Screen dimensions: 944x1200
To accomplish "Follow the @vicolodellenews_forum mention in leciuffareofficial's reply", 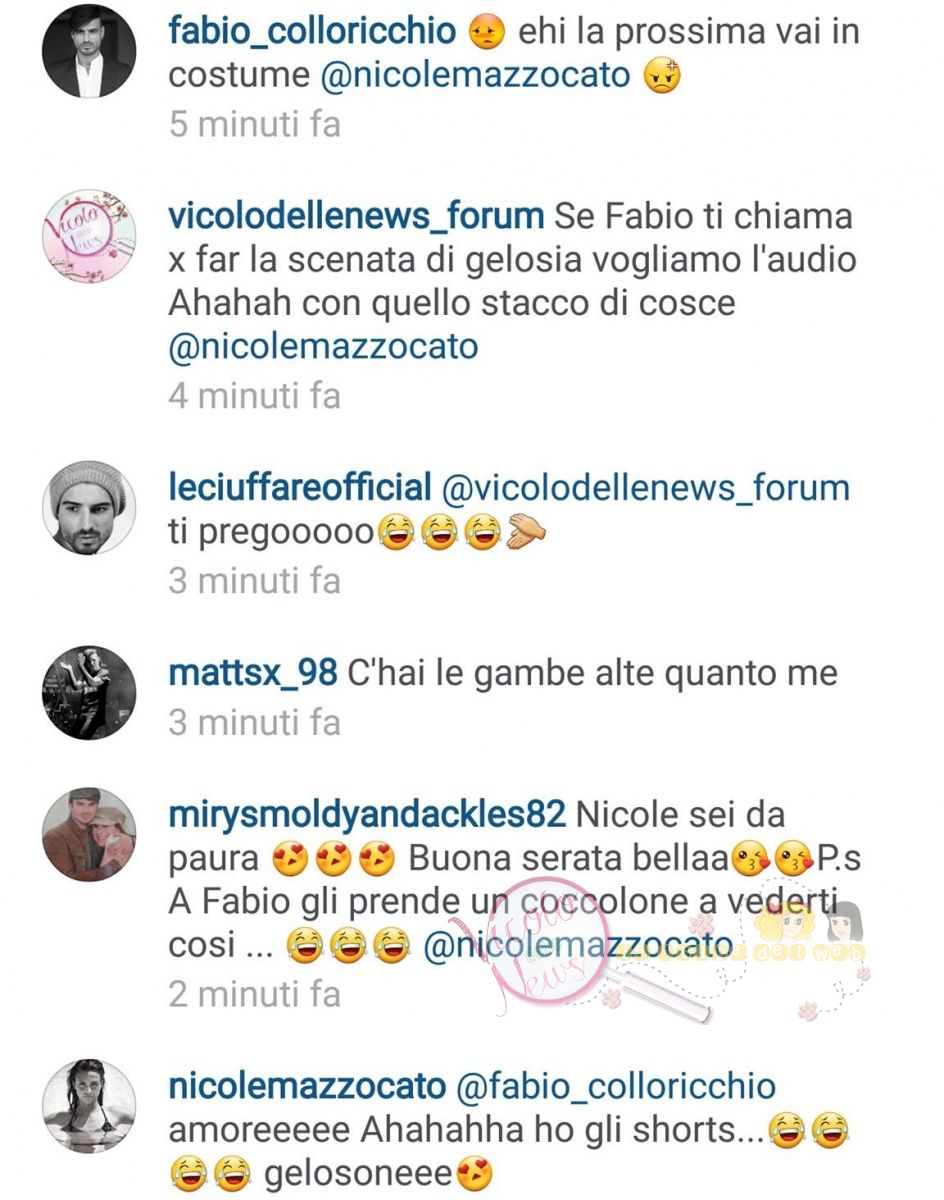I will (644, 488).
